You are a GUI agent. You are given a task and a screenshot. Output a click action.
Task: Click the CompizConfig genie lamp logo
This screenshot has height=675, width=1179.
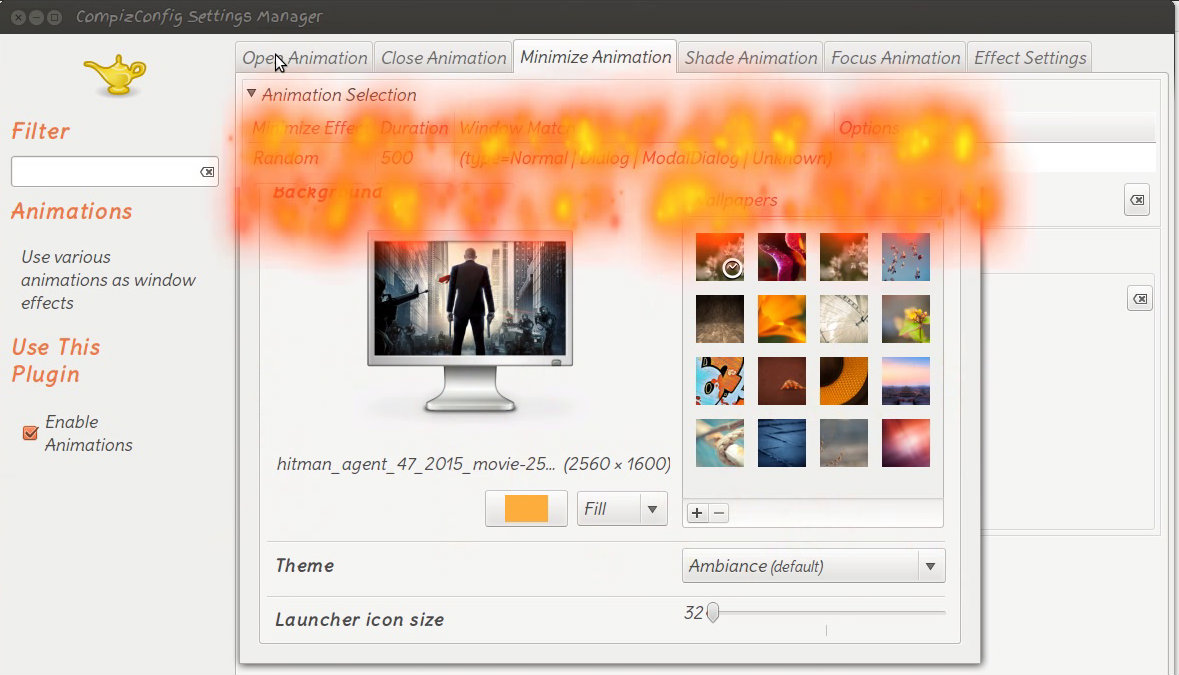(113, 72)
